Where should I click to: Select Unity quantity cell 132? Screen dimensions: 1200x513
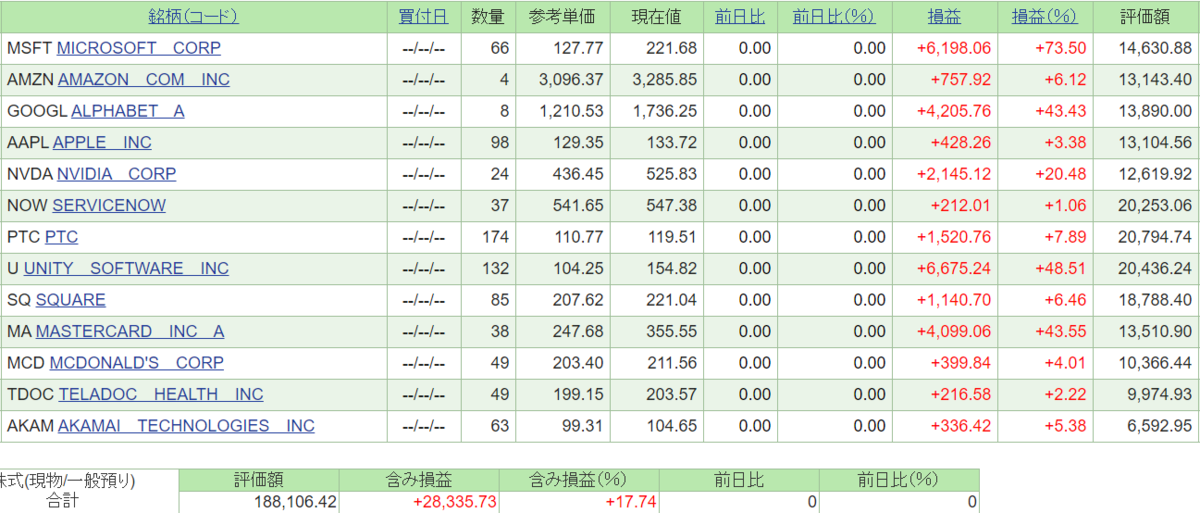[x=496, y=269]
